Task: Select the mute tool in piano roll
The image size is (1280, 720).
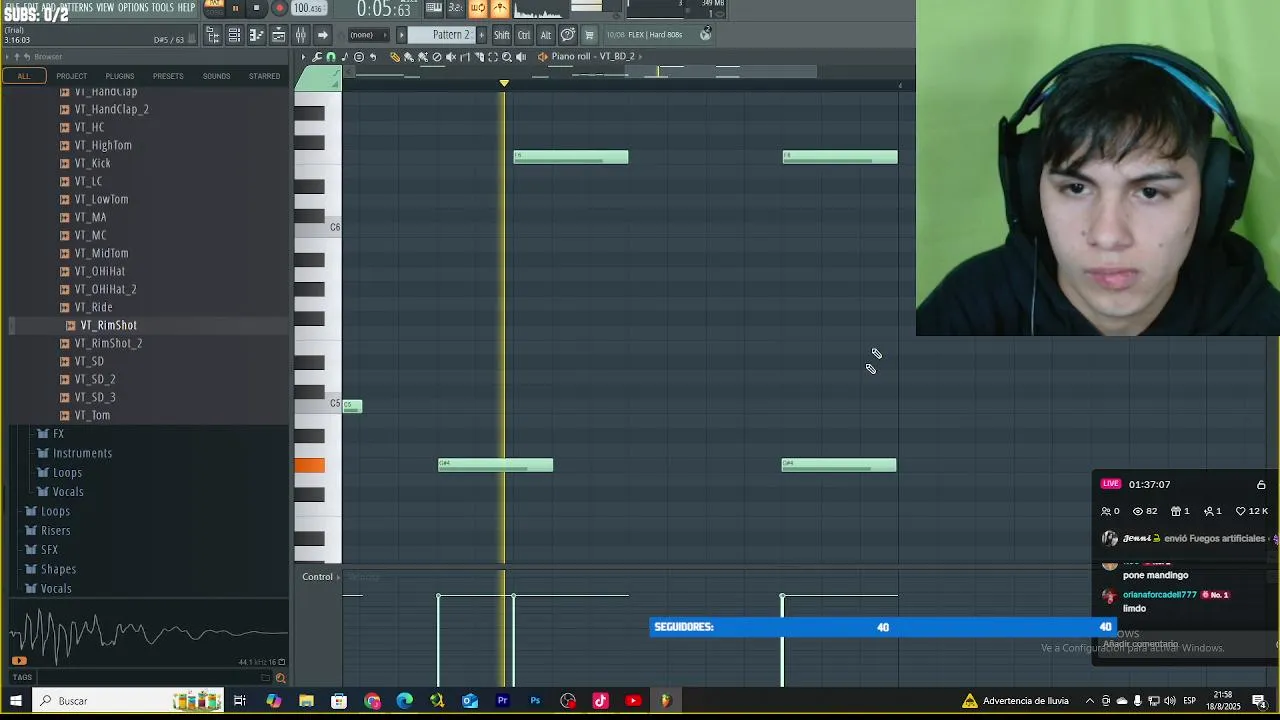Action: [x=451, y=57]
